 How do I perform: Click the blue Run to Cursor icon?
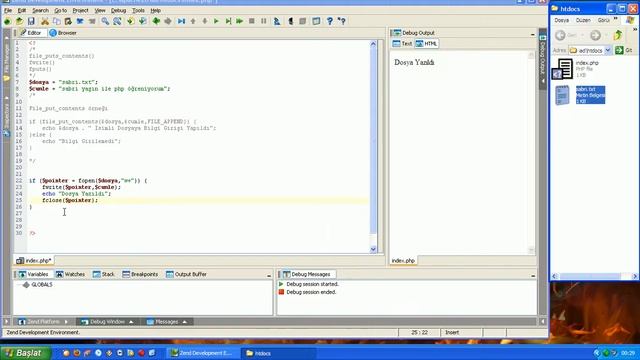pos(181,21)
